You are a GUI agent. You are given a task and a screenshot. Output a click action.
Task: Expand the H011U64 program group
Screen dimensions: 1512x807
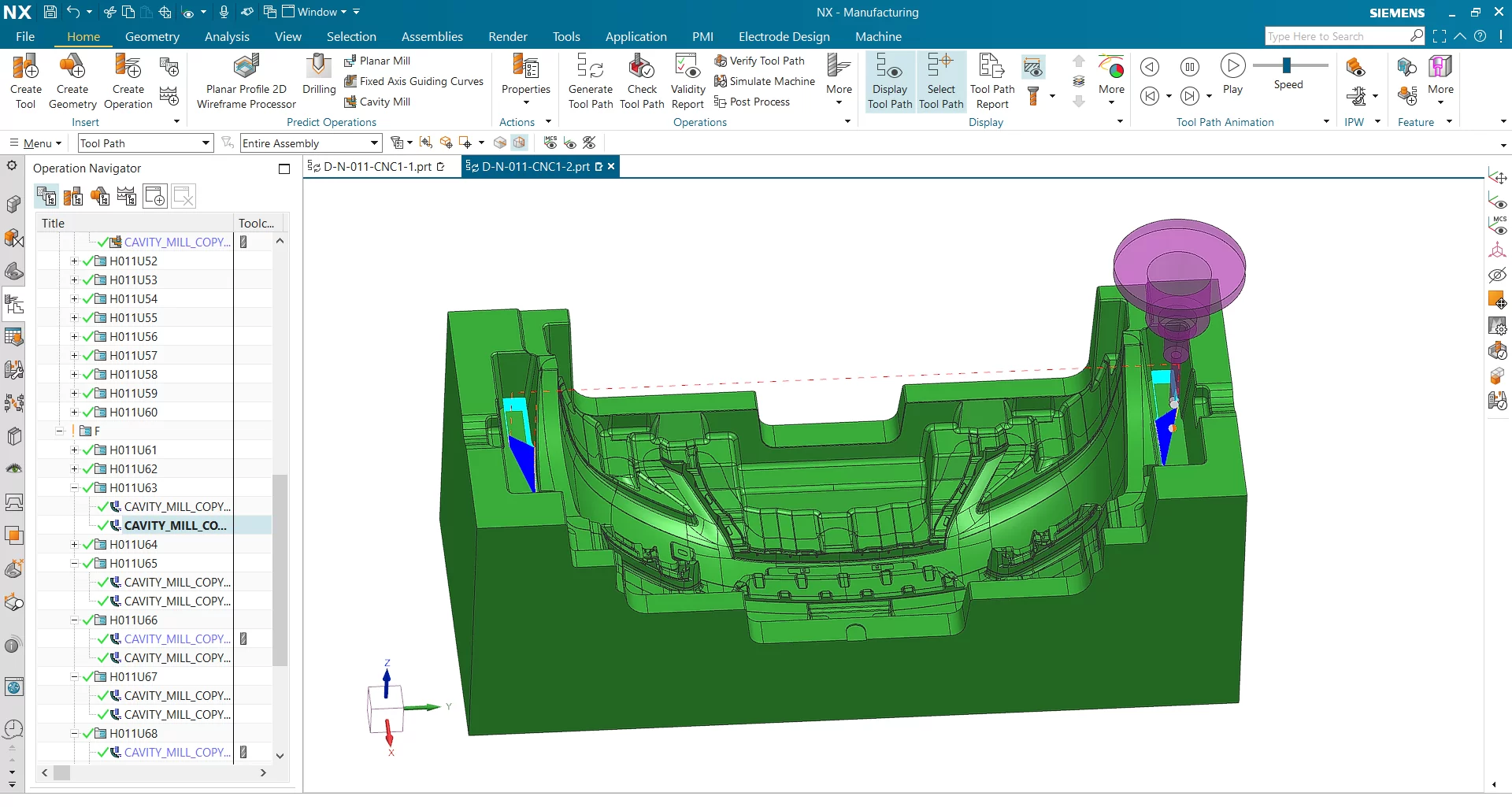[x=75, y=544]
